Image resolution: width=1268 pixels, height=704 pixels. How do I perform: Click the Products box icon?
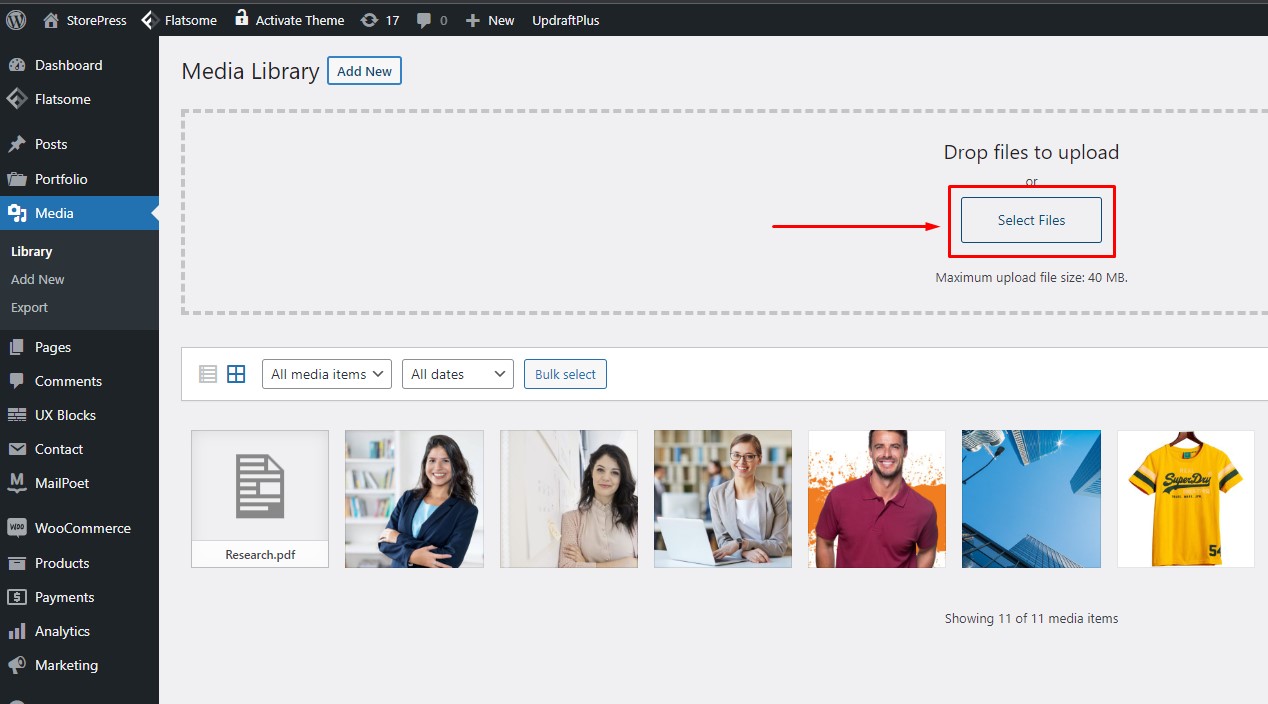click(17, 563)
